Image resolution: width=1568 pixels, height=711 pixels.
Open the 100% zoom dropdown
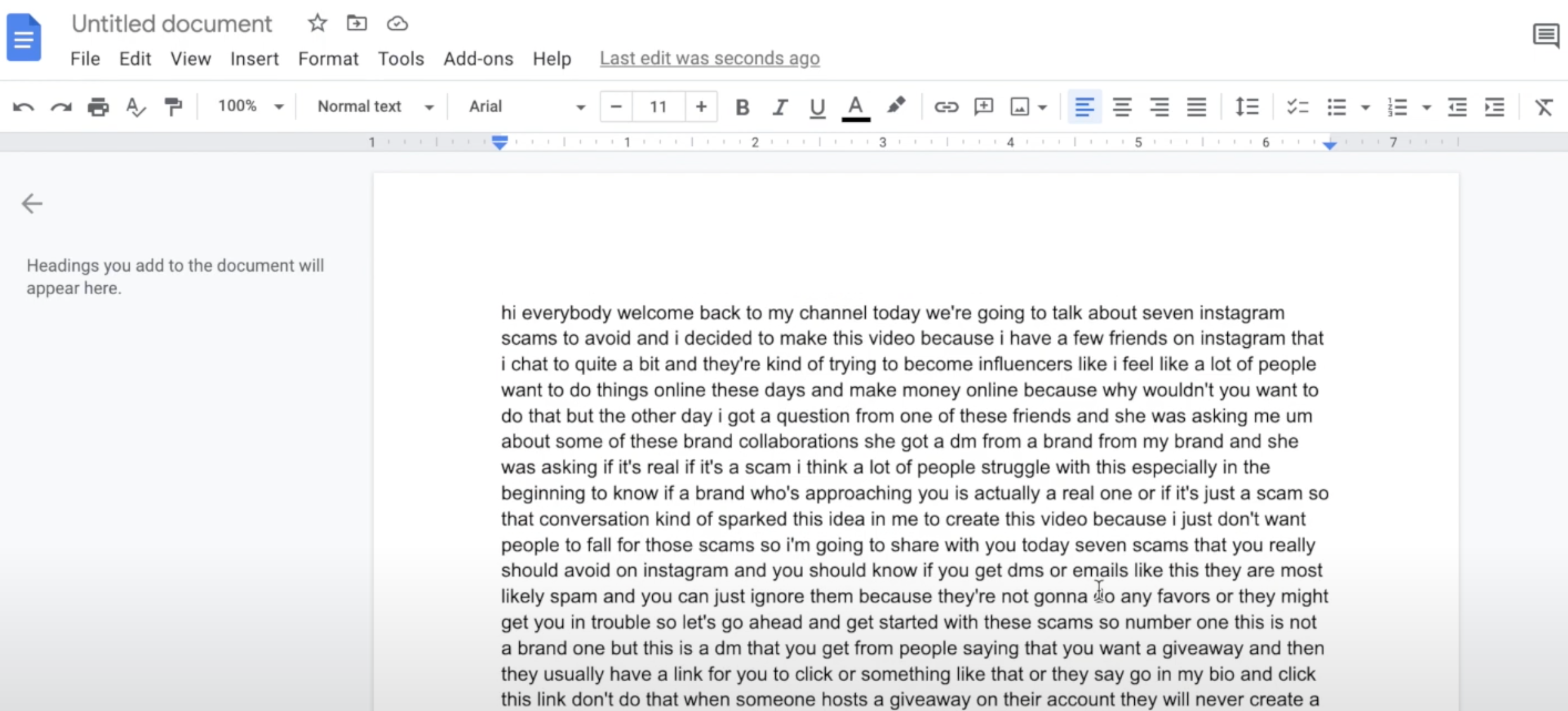pos(250,106)
